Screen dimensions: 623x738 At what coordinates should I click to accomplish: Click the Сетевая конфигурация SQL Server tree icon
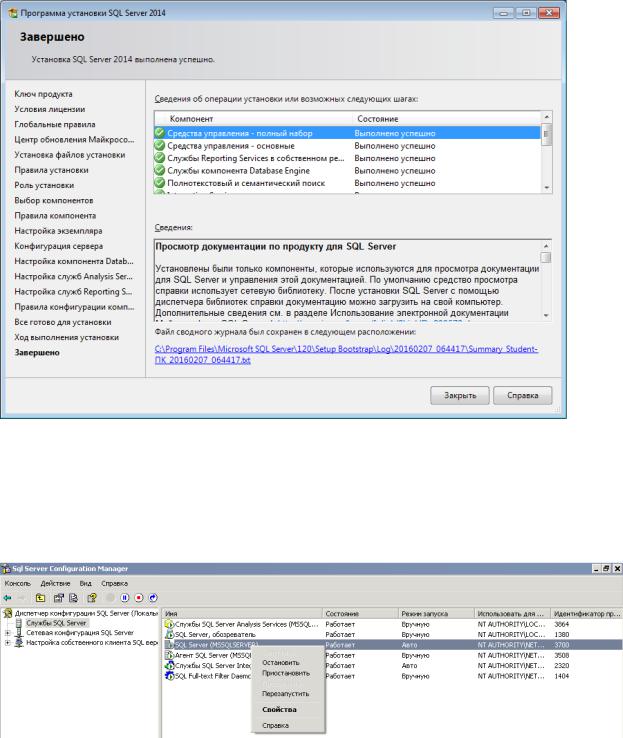[19, 633]
